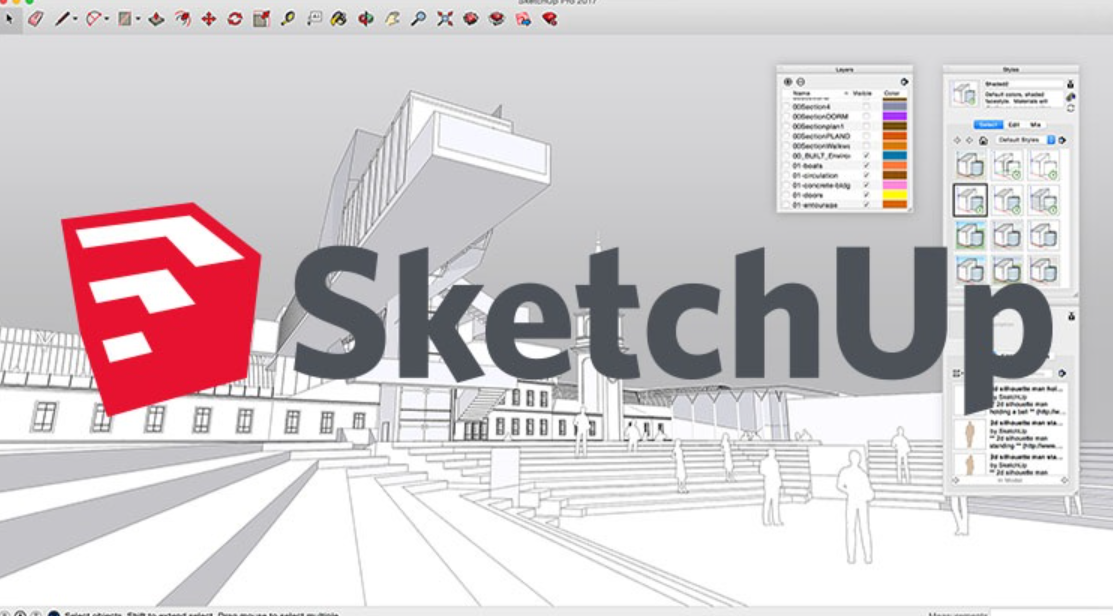This screenshot has height=616, width=1113.
Task: Activate the Rotate tool
Action: pos(235,19)
